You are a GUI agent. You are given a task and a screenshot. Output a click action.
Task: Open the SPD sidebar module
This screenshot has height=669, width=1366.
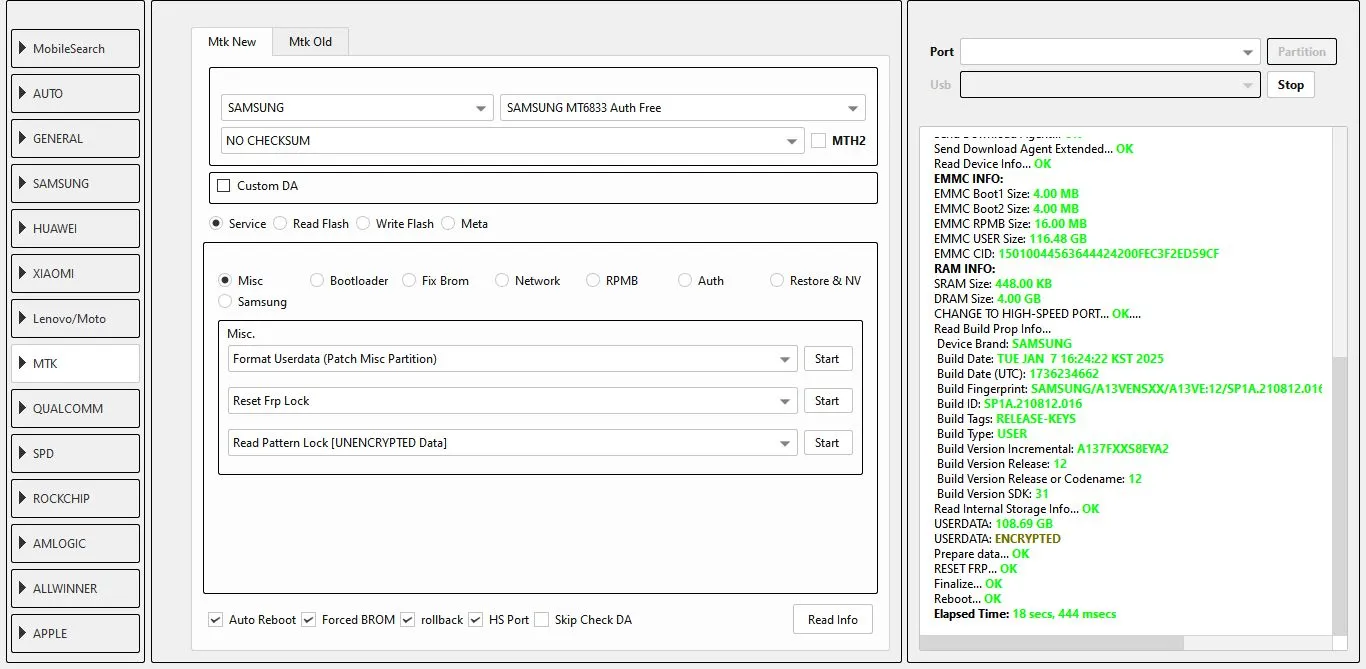click(x=75, y=453)
